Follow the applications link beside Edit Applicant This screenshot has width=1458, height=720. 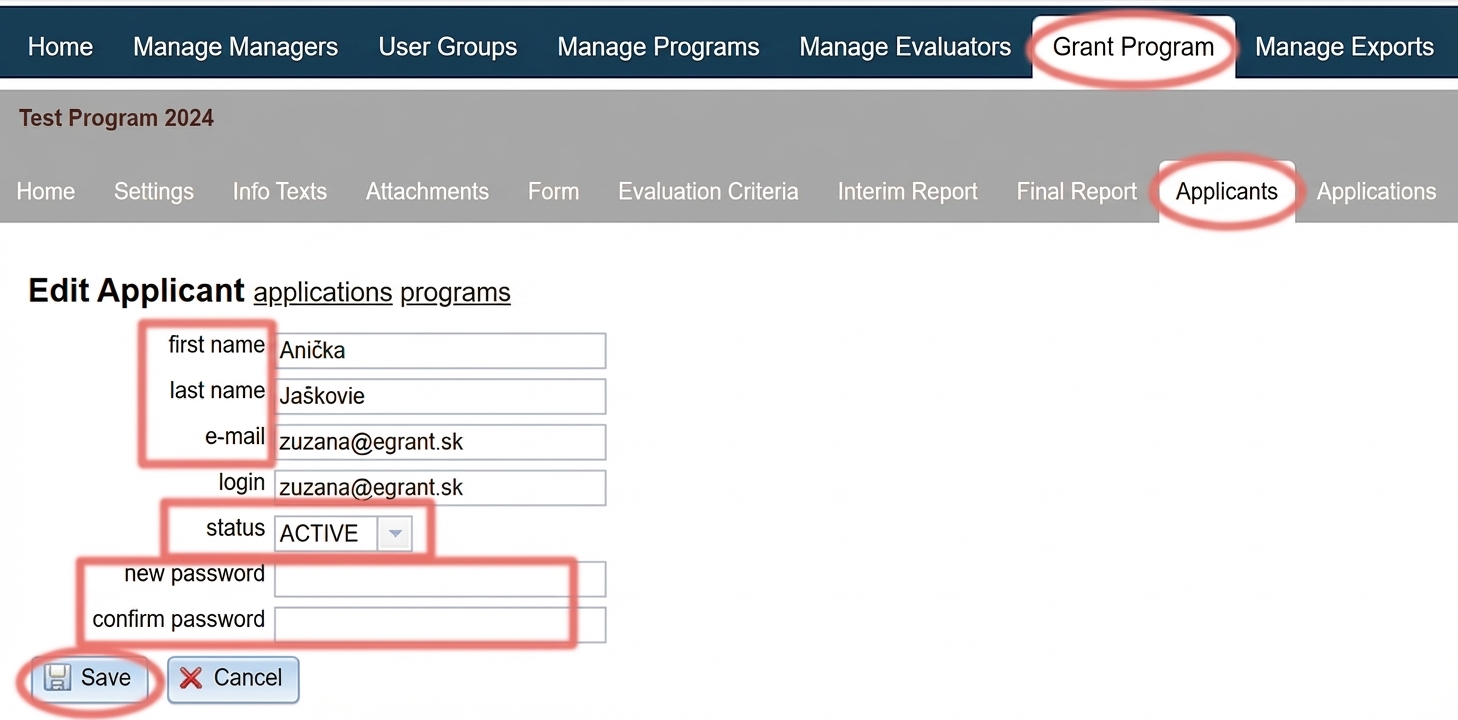click(323, 292)
